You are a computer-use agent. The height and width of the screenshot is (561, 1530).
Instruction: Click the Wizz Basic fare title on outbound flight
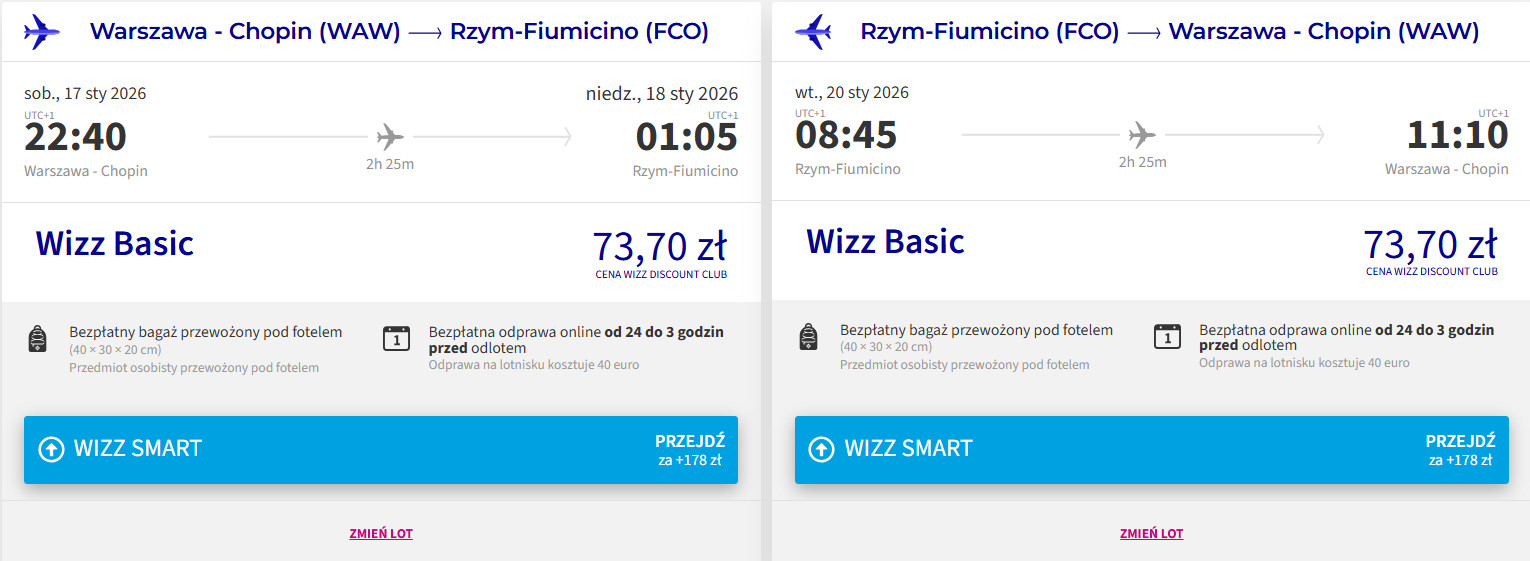[114, 243]
